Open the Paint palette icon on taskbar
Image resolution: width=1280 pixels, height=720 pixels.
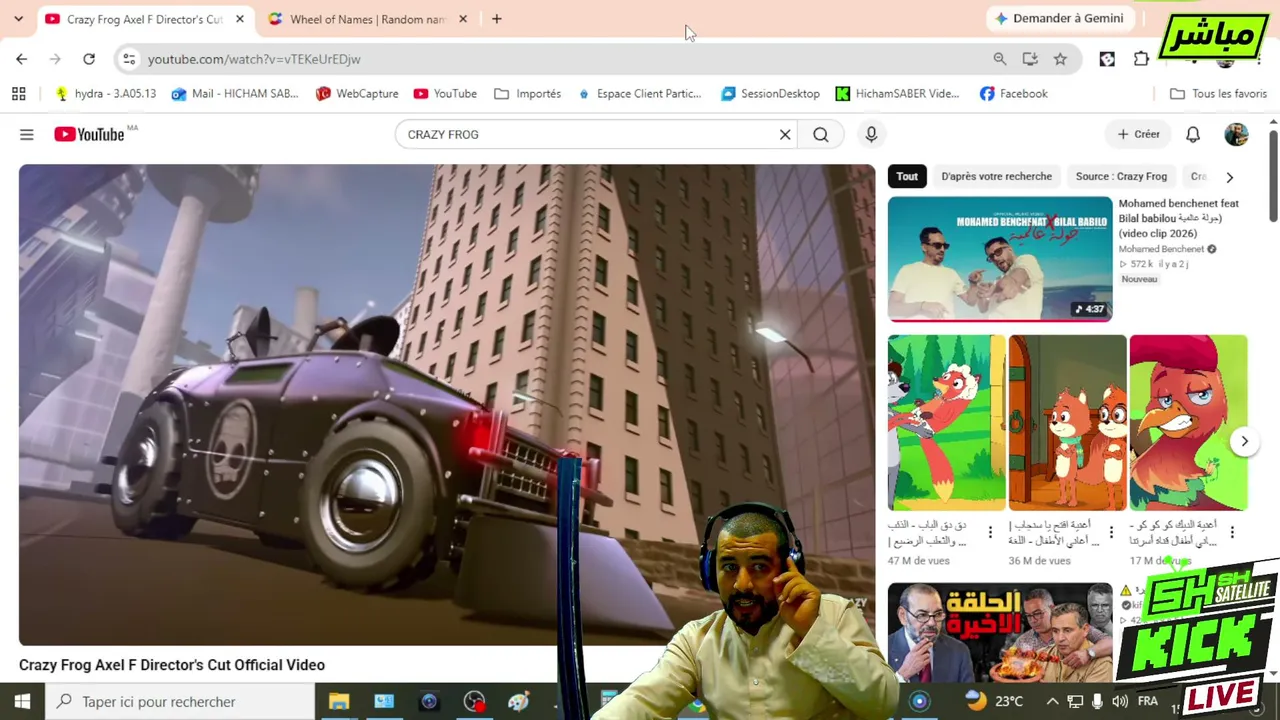tap(518, 702)
